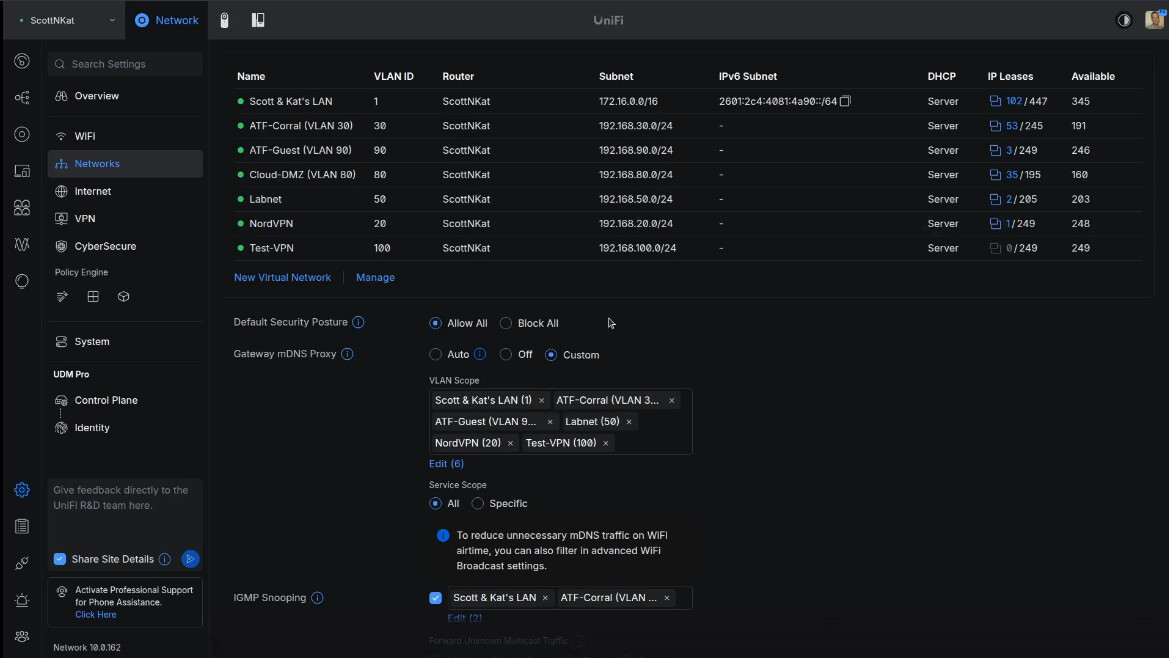Select the Block All security posture
1169x658 pixels.
(x=506, y=323)
